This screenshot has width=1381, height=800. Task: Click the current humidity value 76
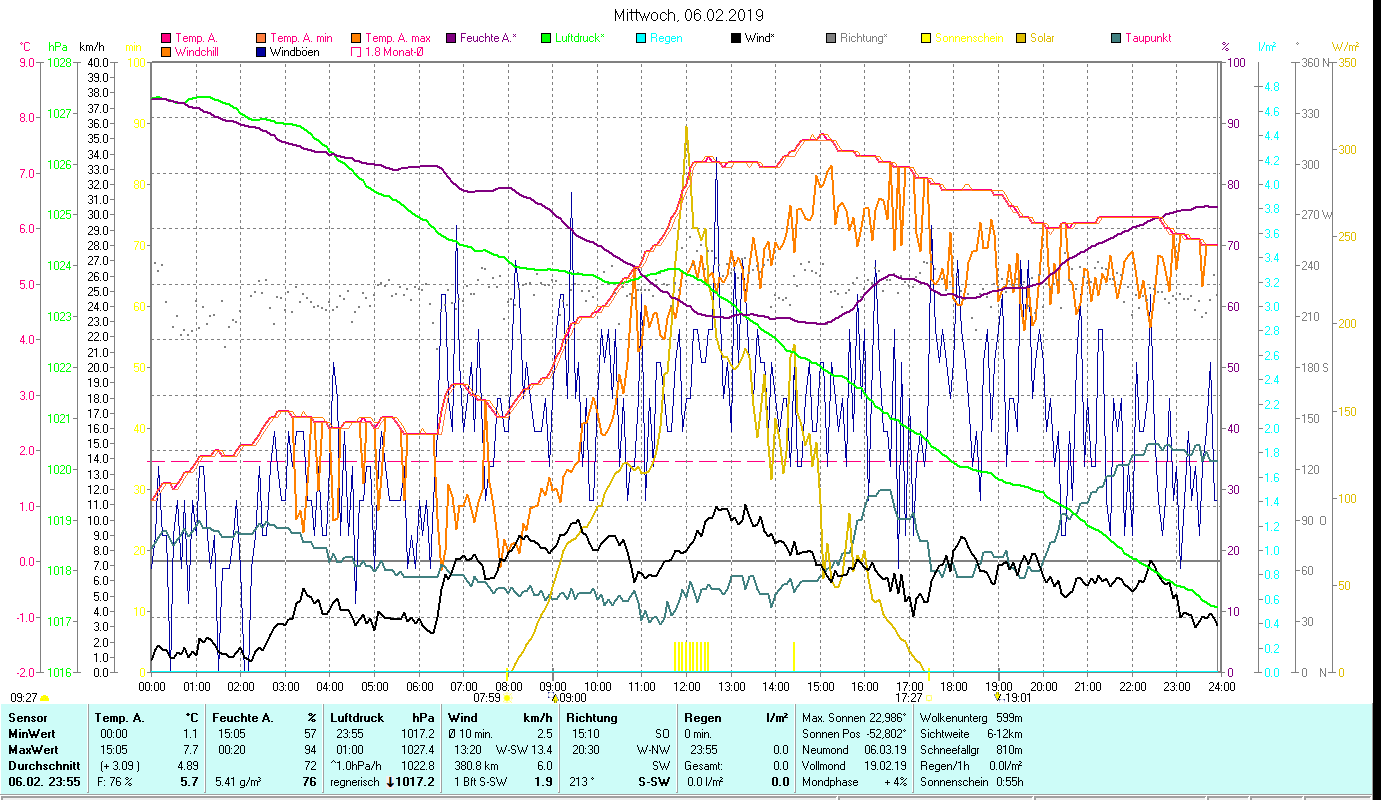(x=309, y=782)
